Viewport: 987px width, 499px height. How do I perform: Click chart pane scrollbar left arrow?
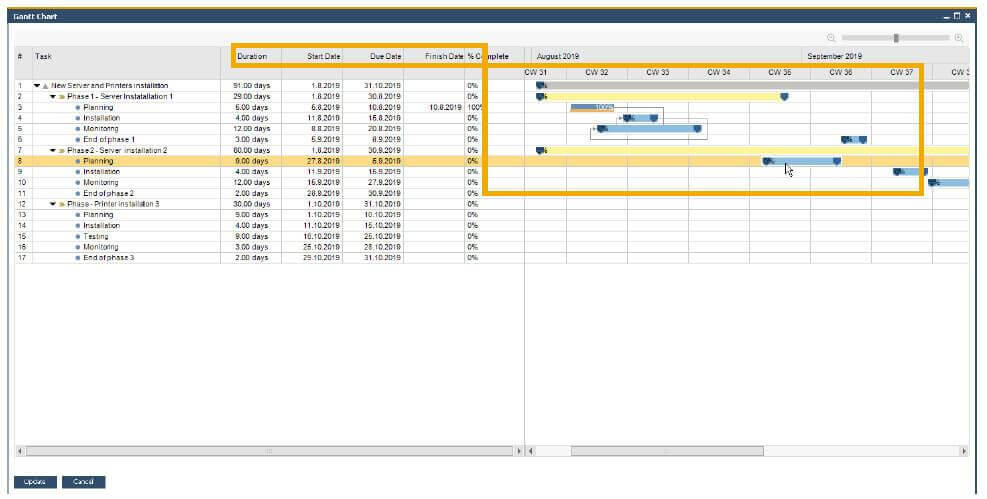[531, 451]
